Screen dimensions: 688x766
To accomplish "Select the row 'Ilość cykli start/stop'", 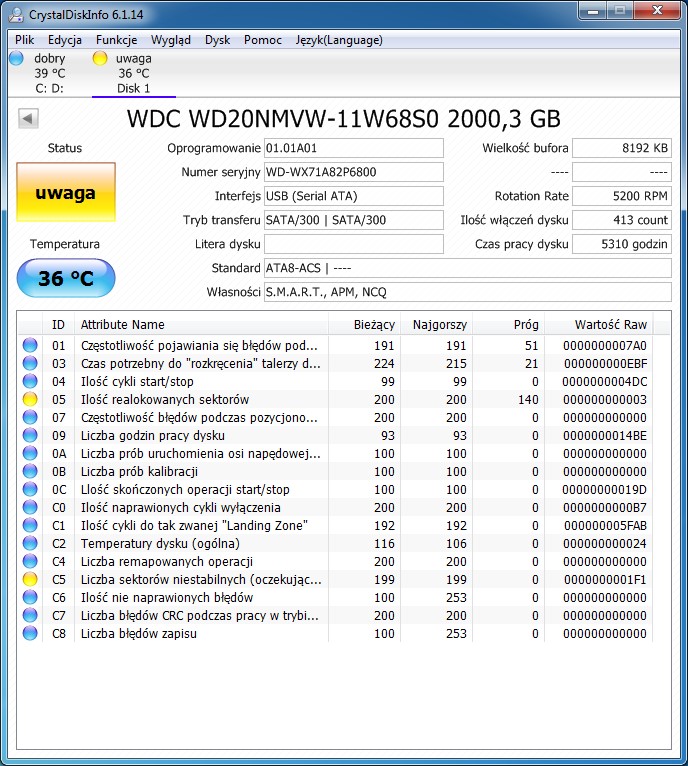I will tap(335, 382).
